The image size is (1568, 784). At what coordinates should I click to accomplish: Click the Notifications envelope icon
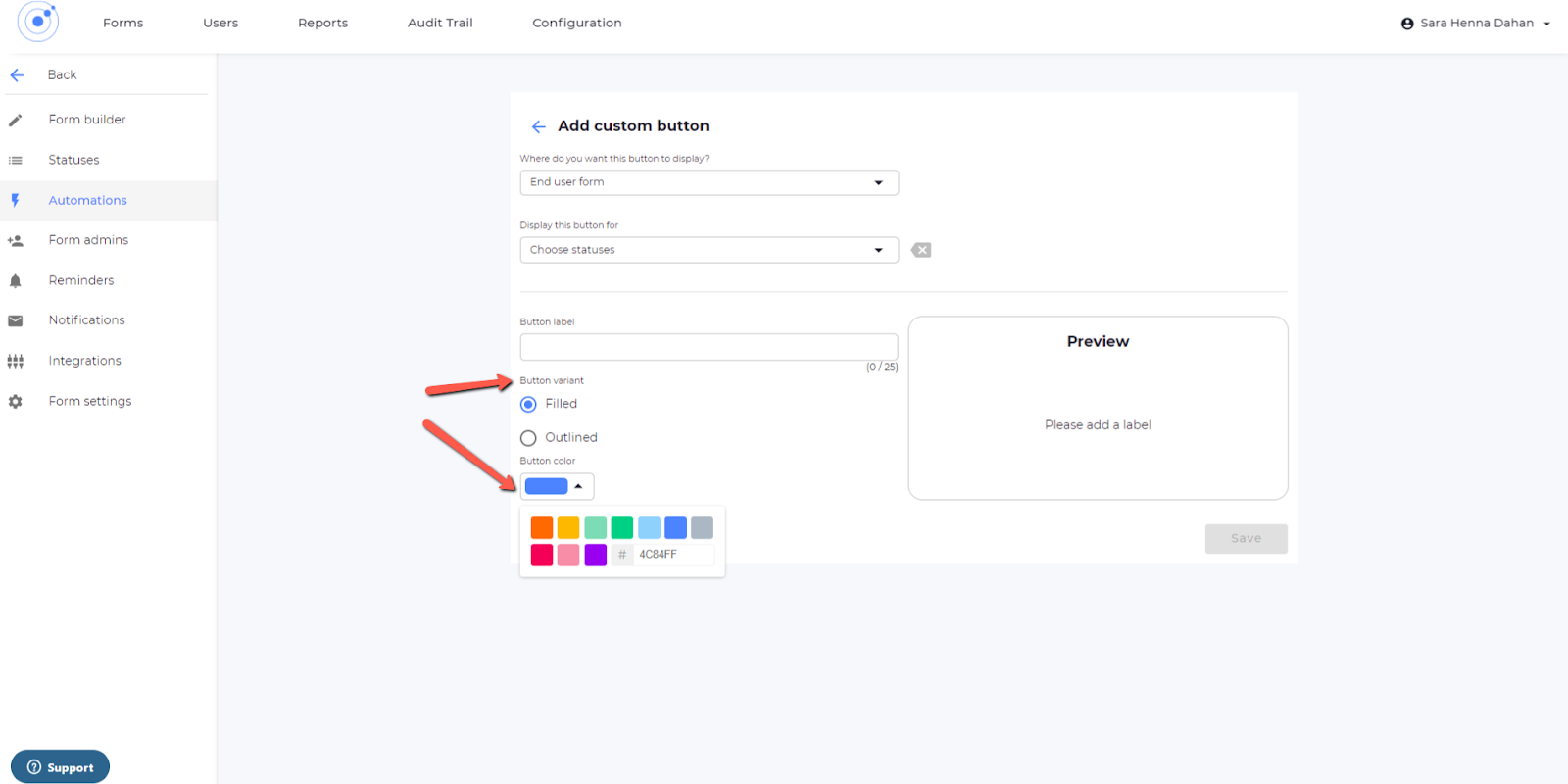16,321
